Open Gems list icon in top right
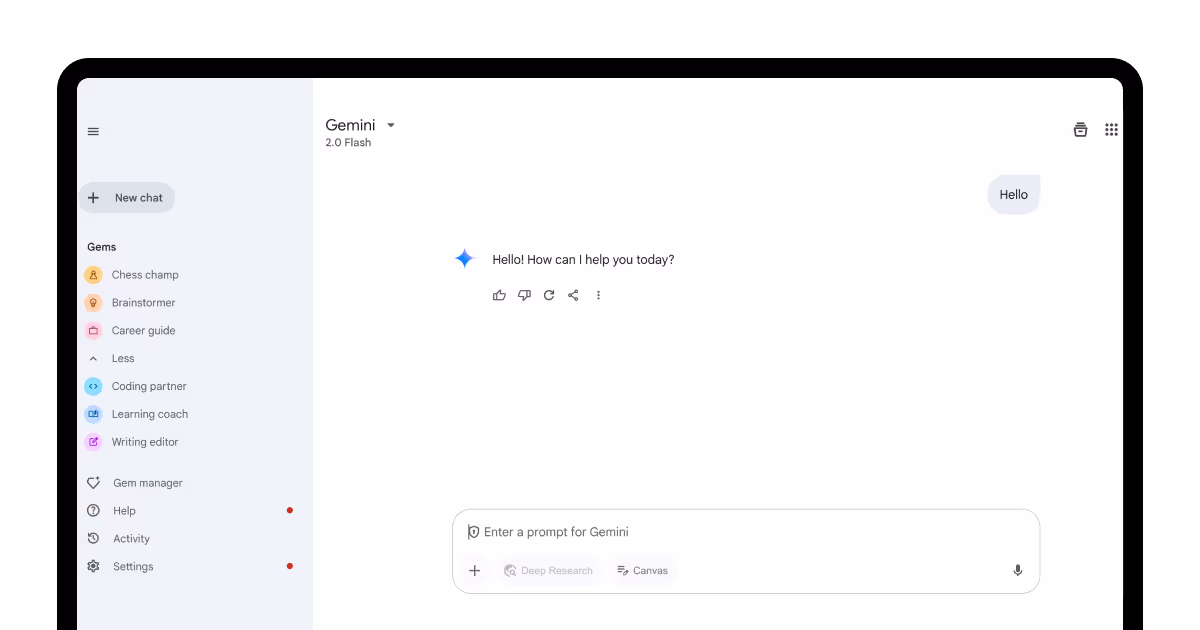Viewport: 1200px width, 630px height. [1080, 129]
